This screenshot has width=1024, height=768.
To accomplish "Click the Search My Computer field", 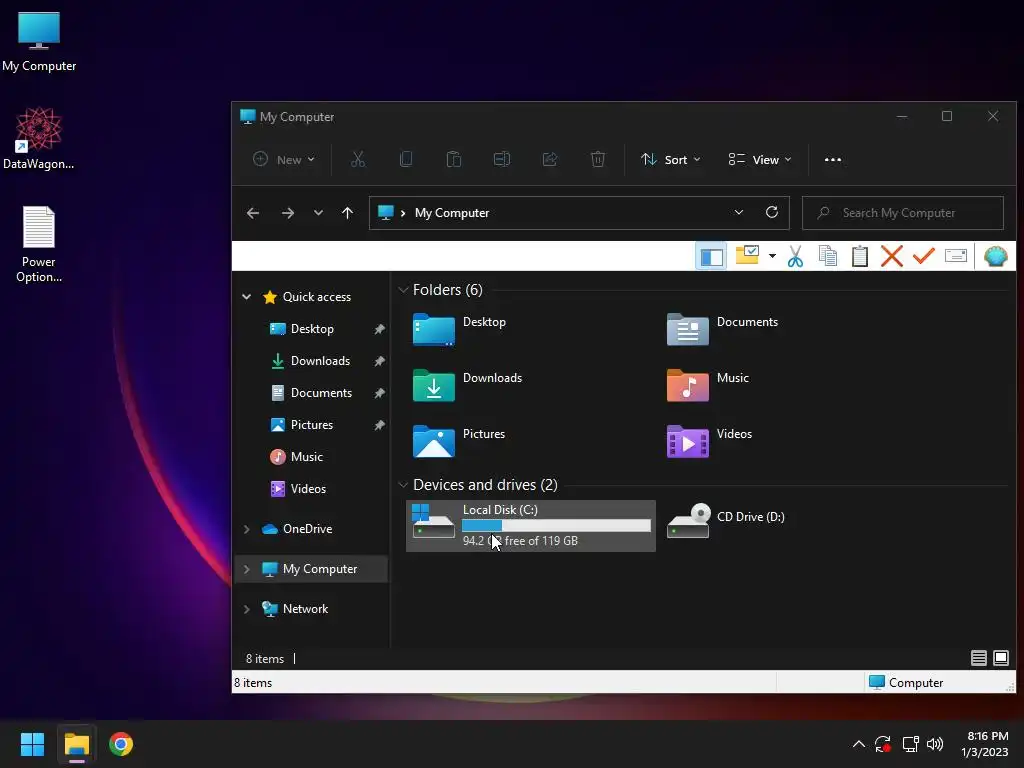I will click(x=903, y=213).
